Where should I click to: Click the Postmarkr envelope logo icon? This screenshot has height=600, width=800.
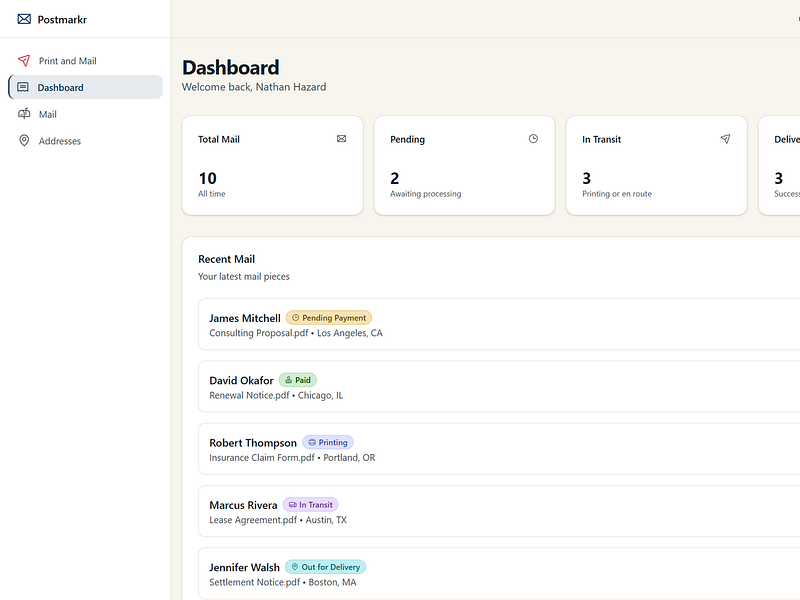point(24,19)
